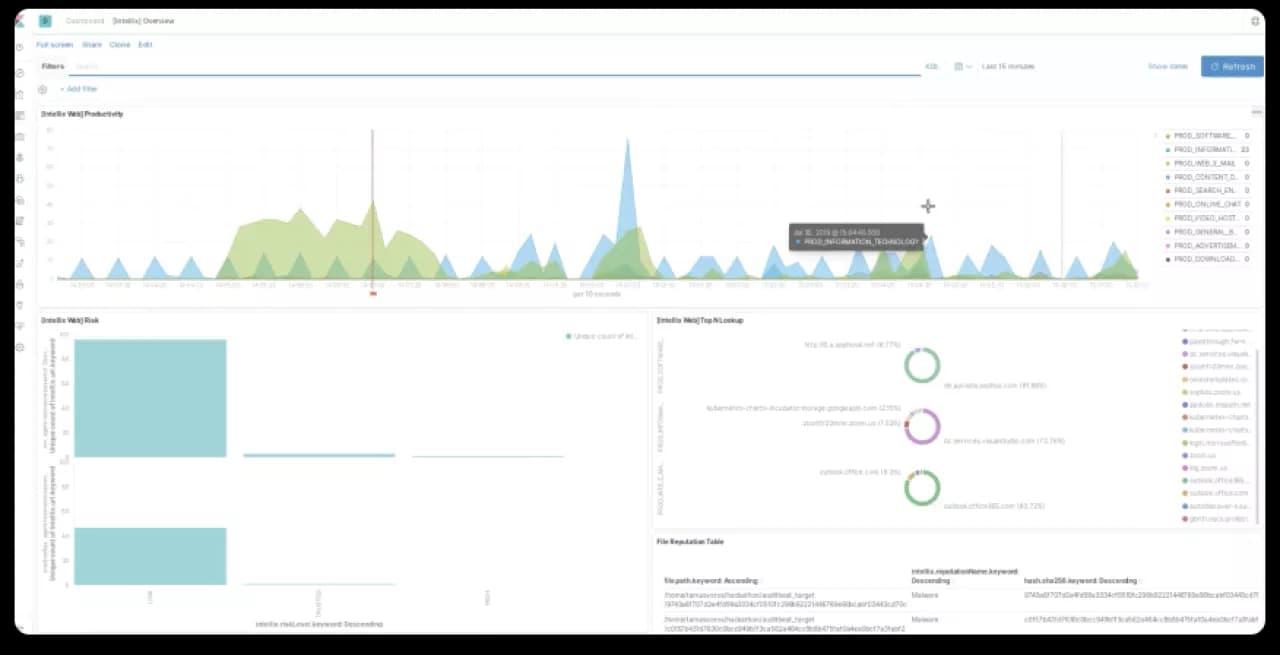Select the [Intellix] Overview breadcrumb
This screenshot has height=655, width=1280.
coord(143,20)
